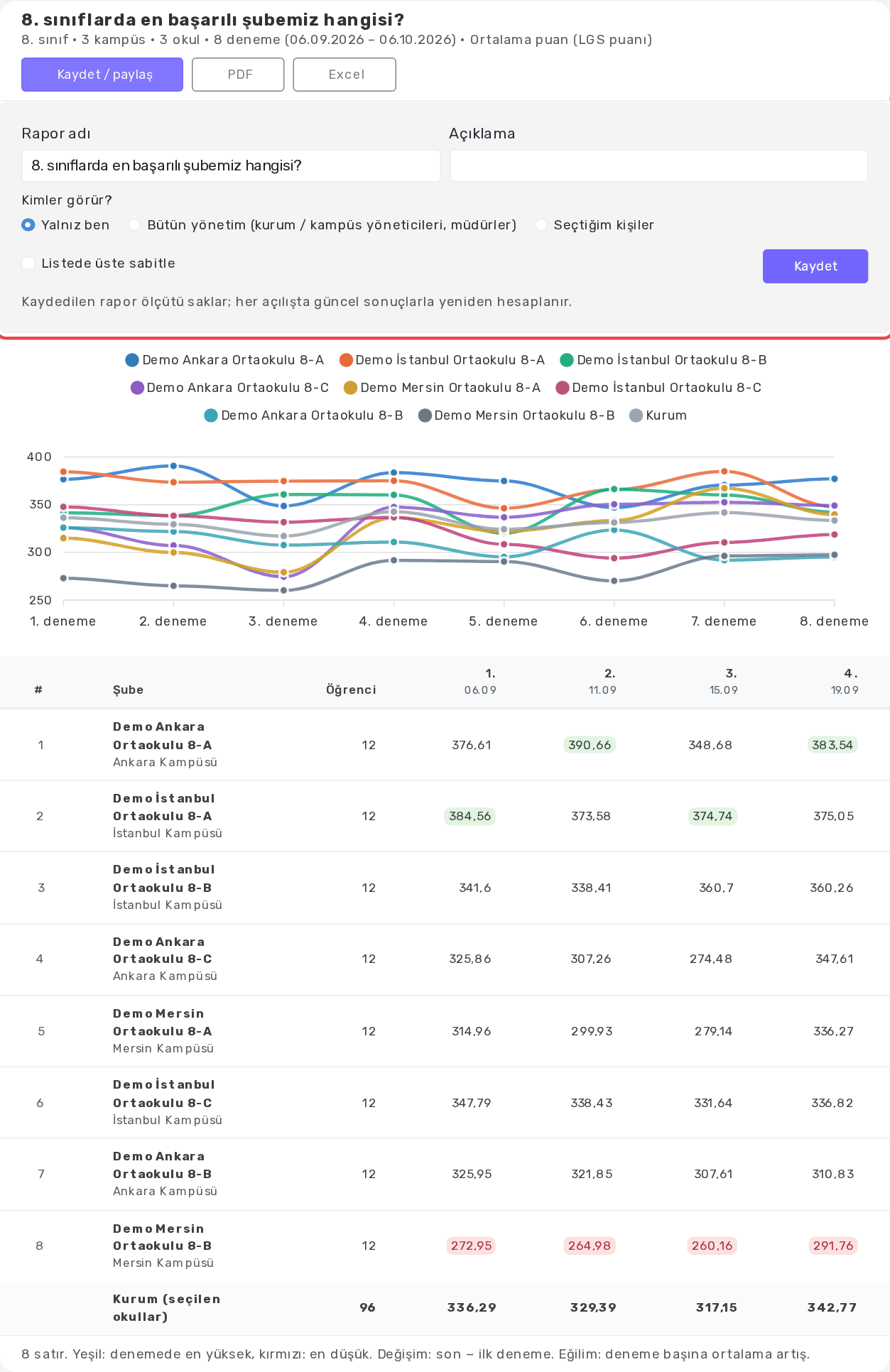
Task: Select the Seçtiğim kişiler radio option
Action: (x=541, y=225)
